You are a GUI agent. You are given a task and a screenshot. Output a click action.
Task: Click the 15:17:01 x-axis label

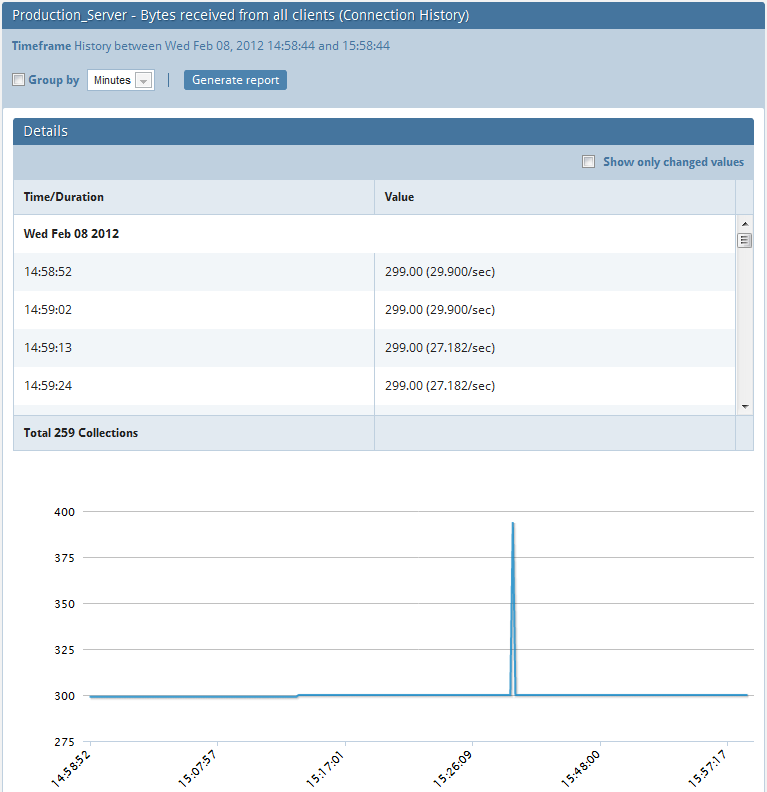[325, 768]
